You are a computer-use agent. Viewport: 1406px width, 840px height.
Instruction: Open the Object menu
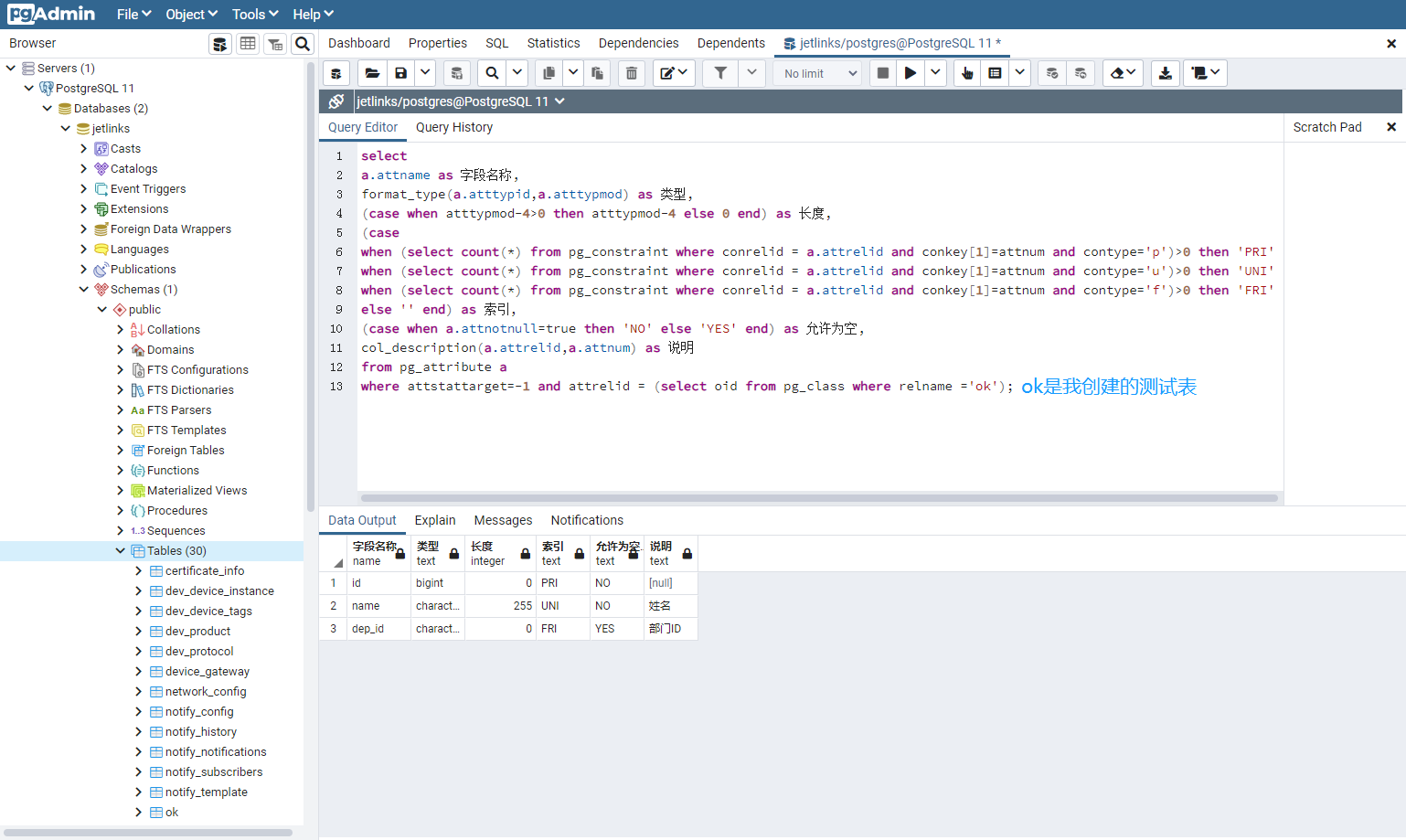coord(191,15)
